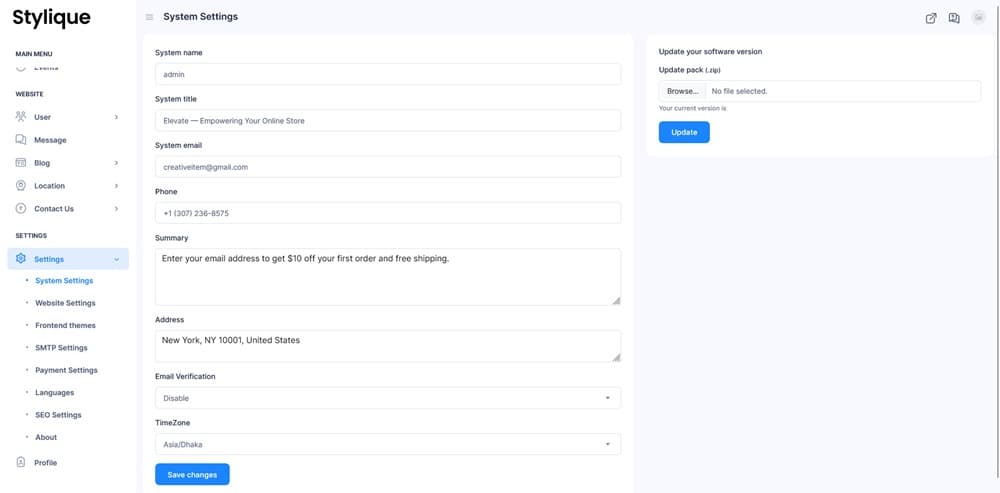Click the User icon in sidebar
The width and height of the screenshot is (1000, 493).
pos(21,117)
